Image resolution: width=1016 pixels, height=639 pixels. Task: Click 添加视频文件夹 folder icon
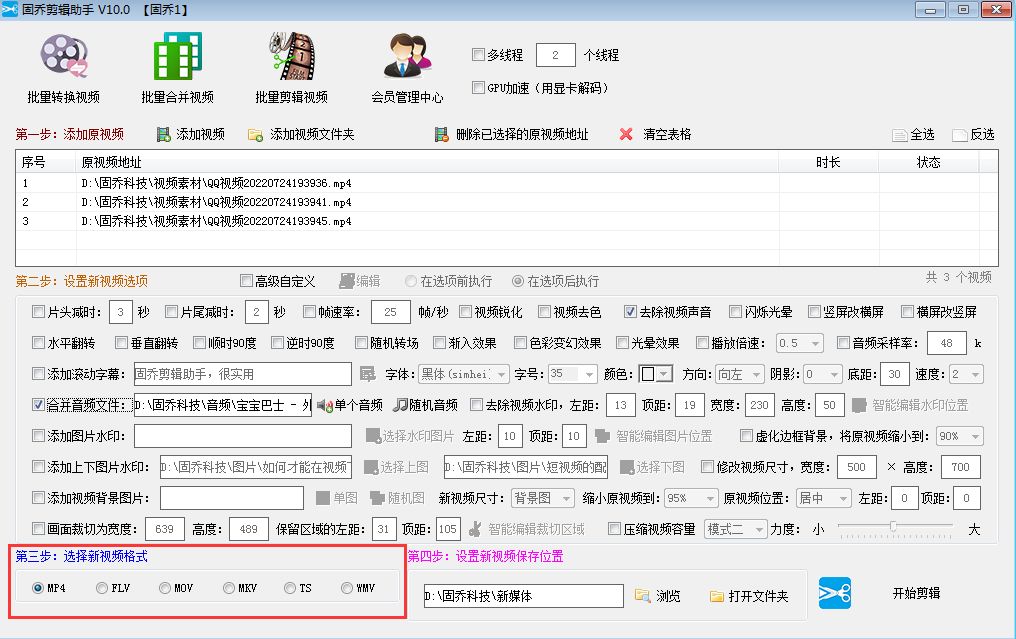coord(255,135)
